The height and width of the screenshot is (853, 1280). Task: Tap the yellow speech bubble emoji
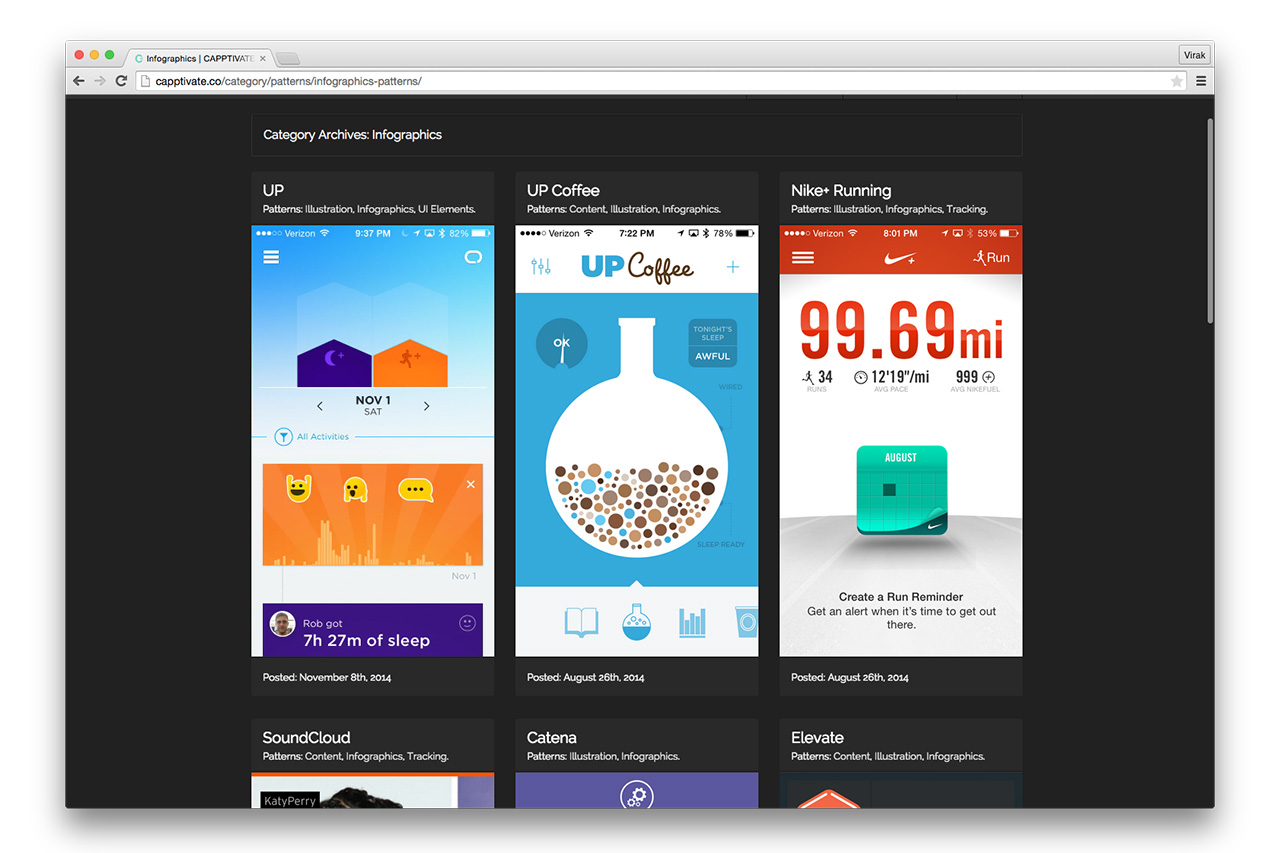(x=415, y=490)
